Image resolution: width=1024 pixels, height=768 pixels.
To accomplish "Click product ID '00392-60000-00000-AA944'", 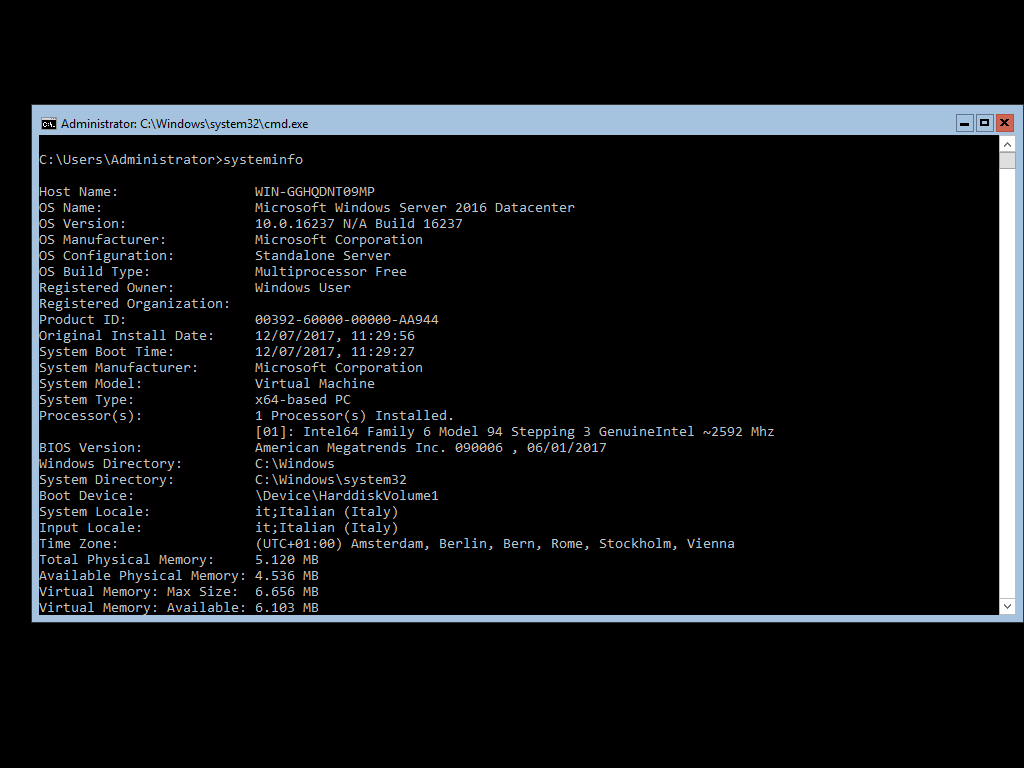I will (x=347, y=320).
